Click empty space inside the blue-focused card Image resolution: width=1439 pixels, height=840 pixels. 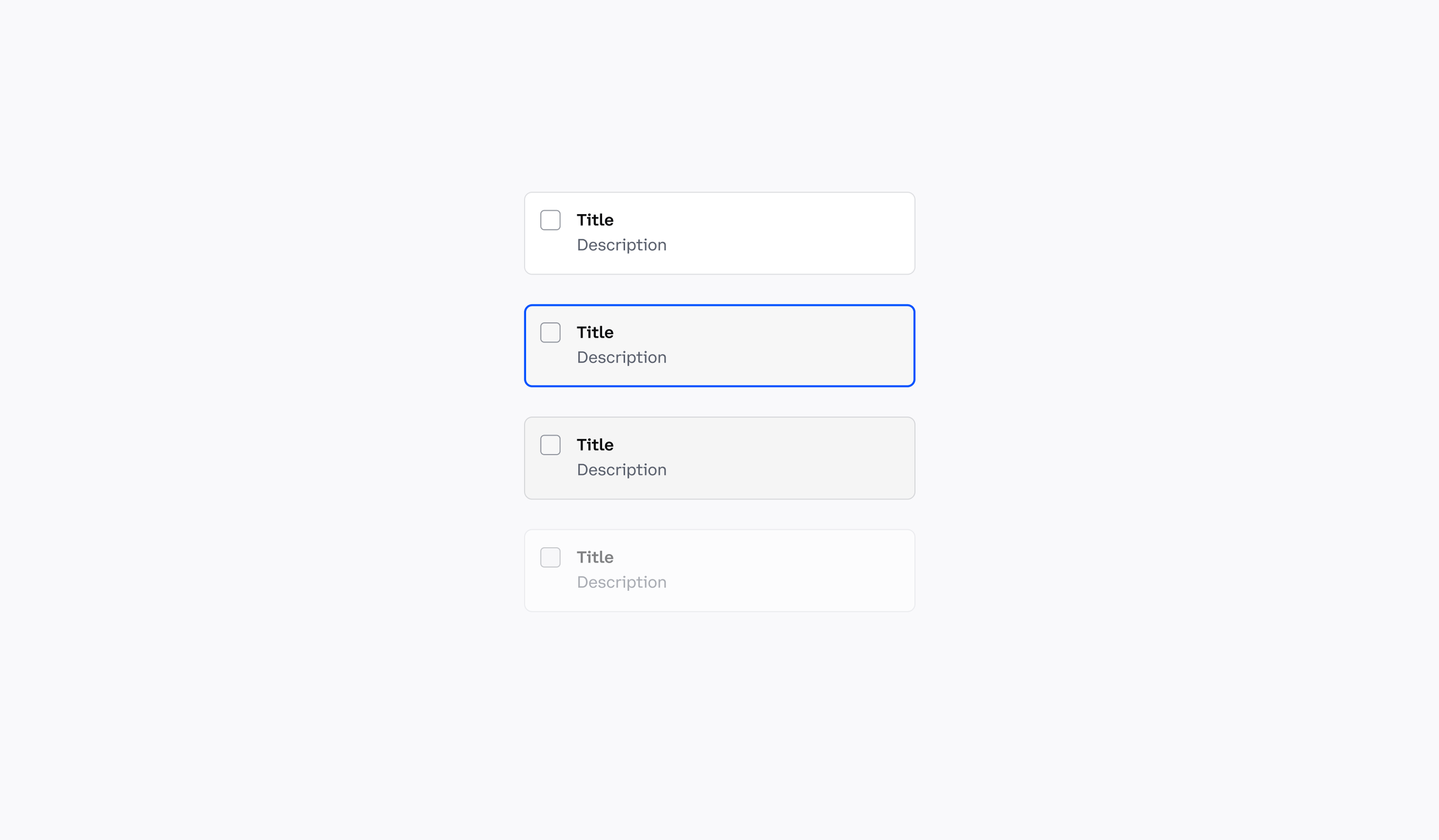pos(794,346)
